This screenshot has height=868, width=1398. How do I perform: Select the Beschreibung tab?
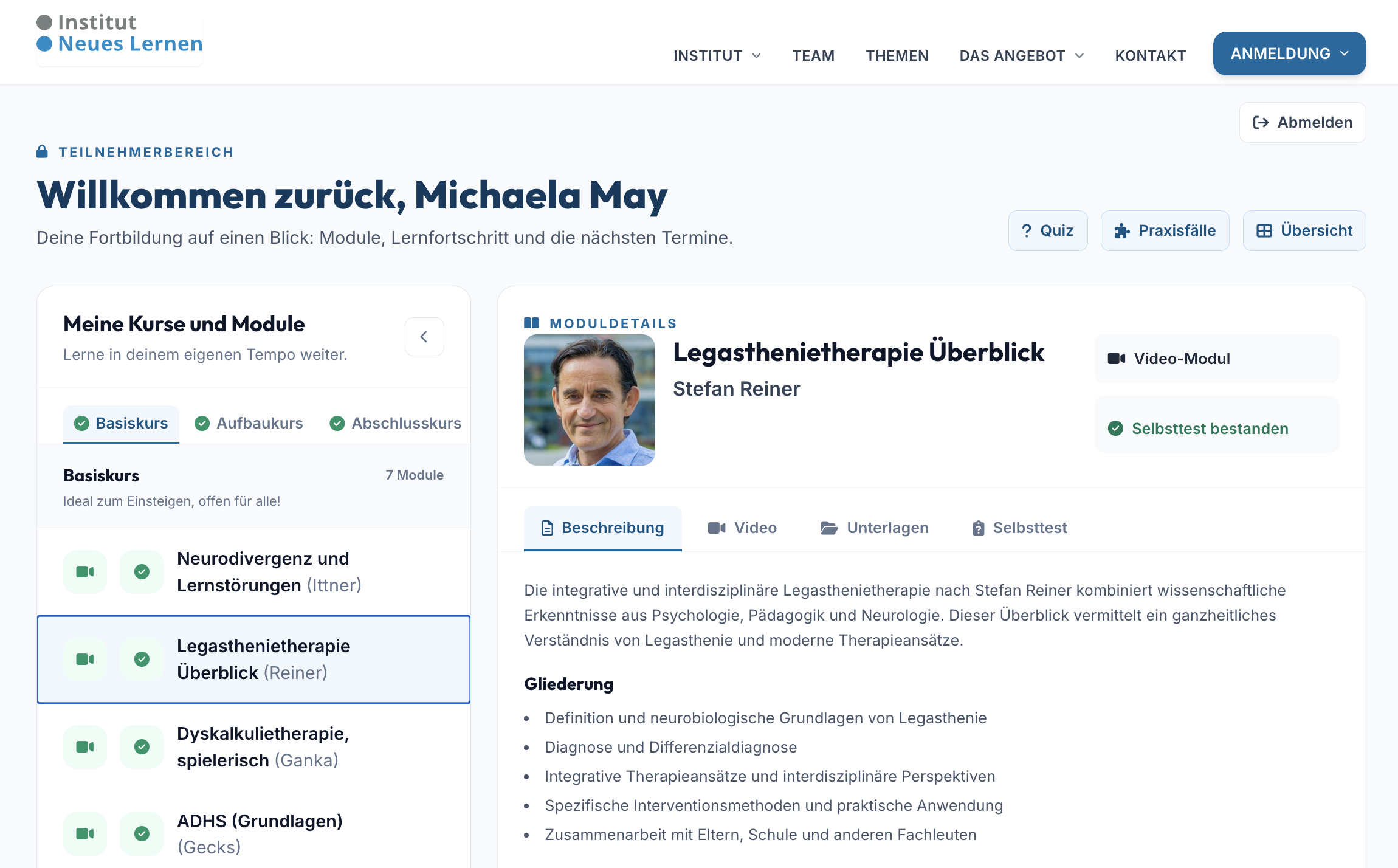tap(602, 528)
